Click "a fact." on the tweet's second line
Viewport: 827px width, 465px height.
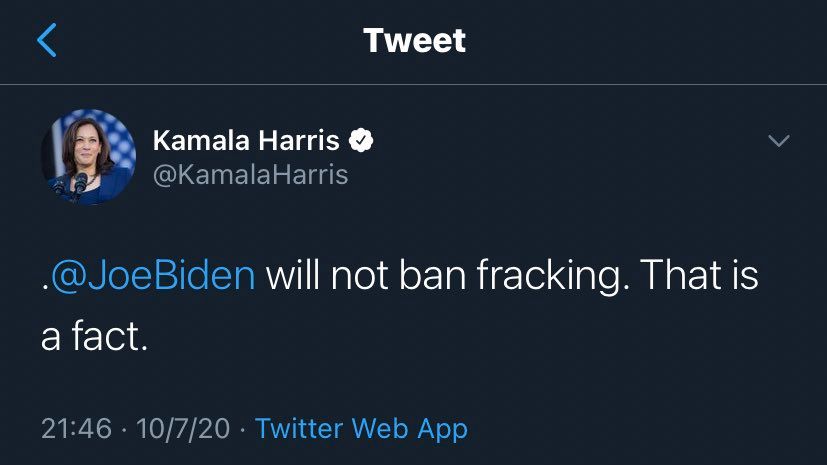click(x=94, y=336)
